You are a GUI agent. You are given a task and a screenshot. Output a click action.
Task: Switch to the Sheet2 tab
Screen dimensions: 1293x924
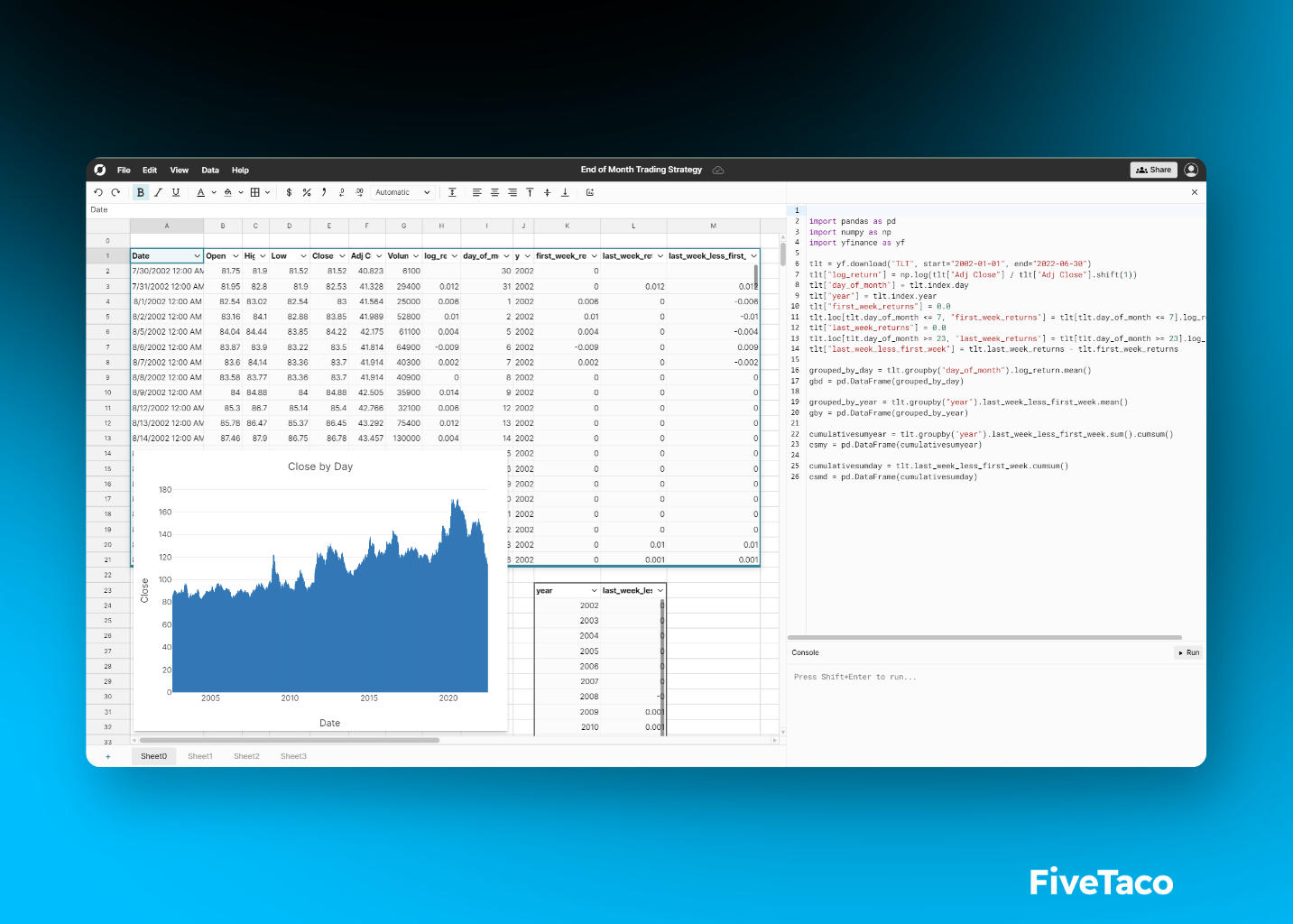[x=246, y=756]
